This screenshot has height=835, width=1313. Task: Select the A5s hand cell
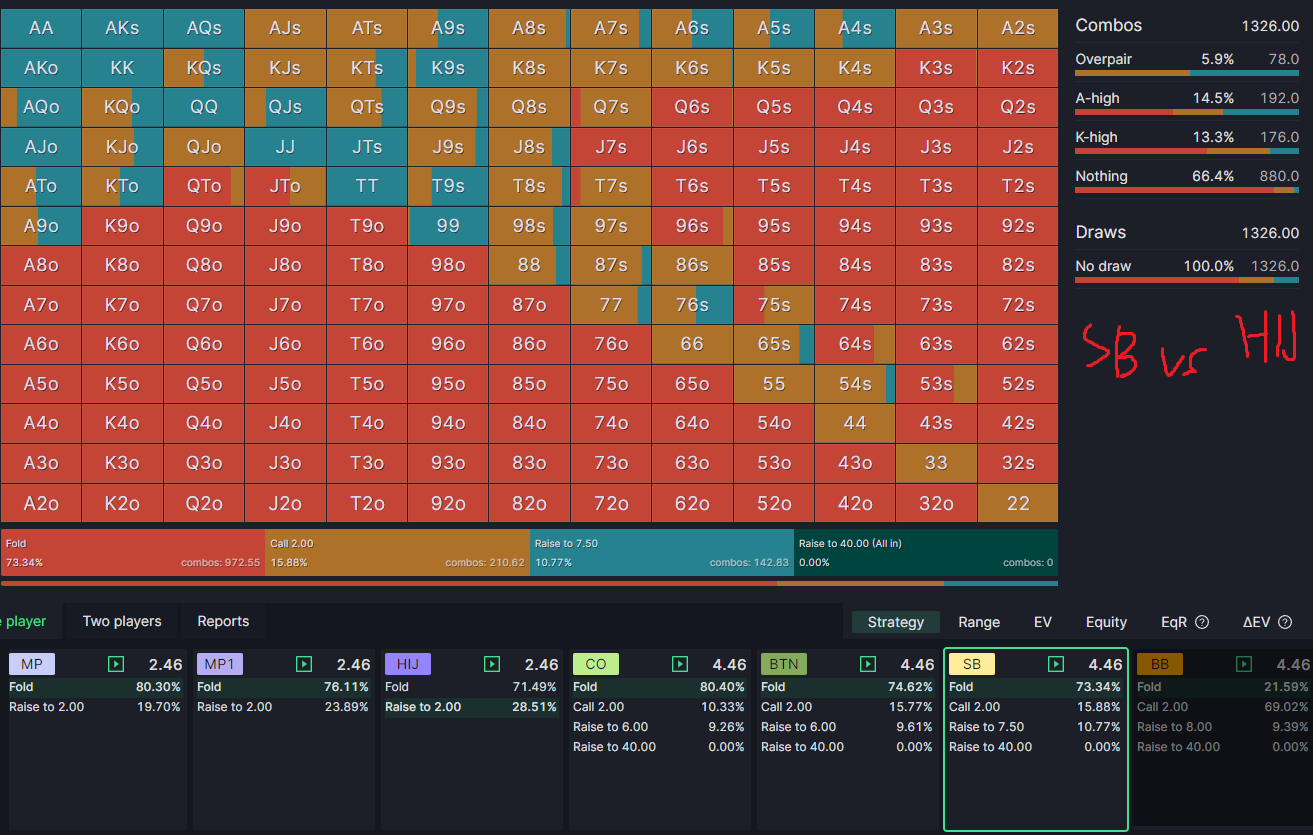[x=774, y=28]
